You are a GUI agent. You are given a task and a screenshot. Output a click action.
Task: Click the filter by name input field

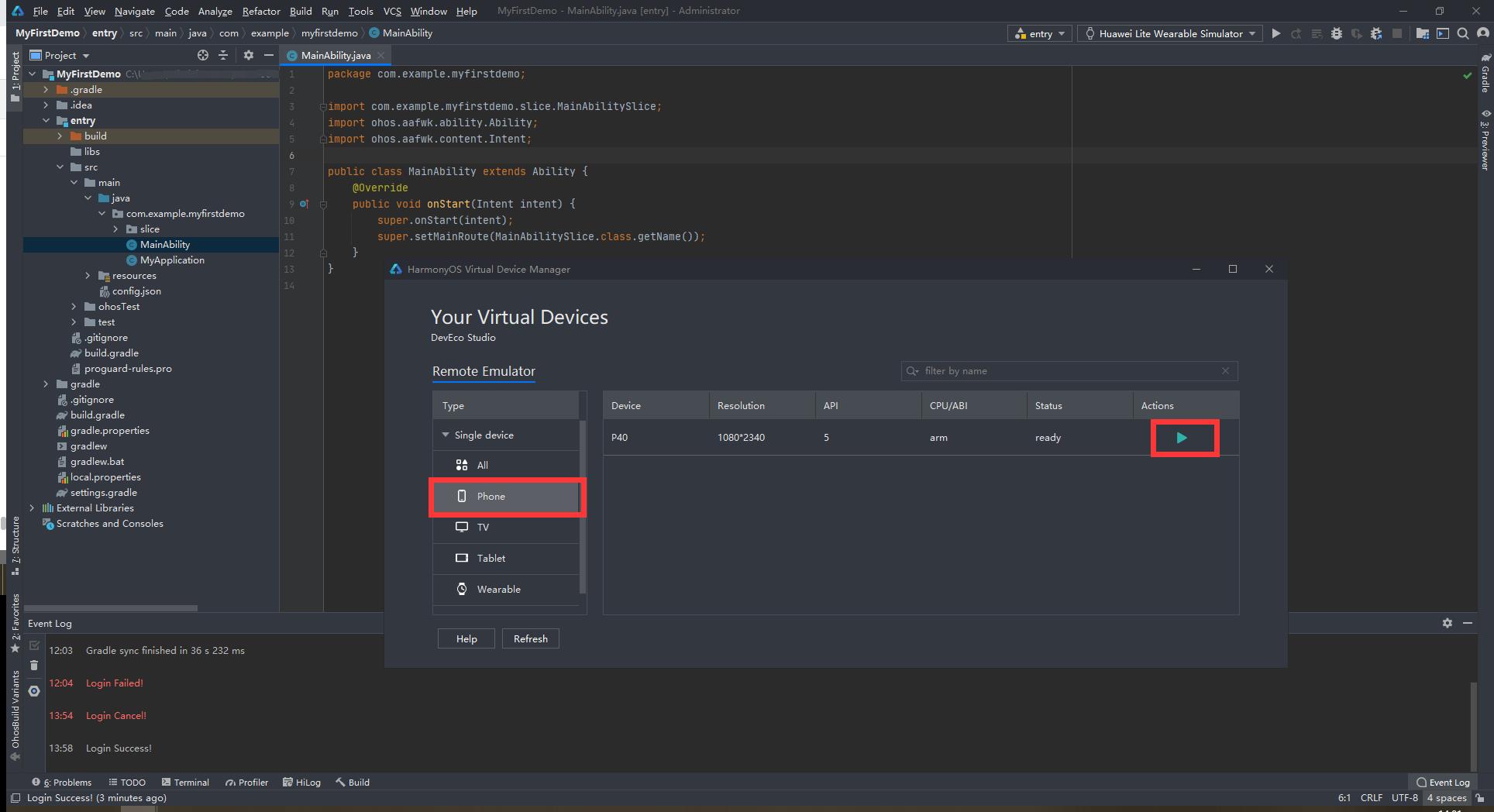click(1069, 370)
